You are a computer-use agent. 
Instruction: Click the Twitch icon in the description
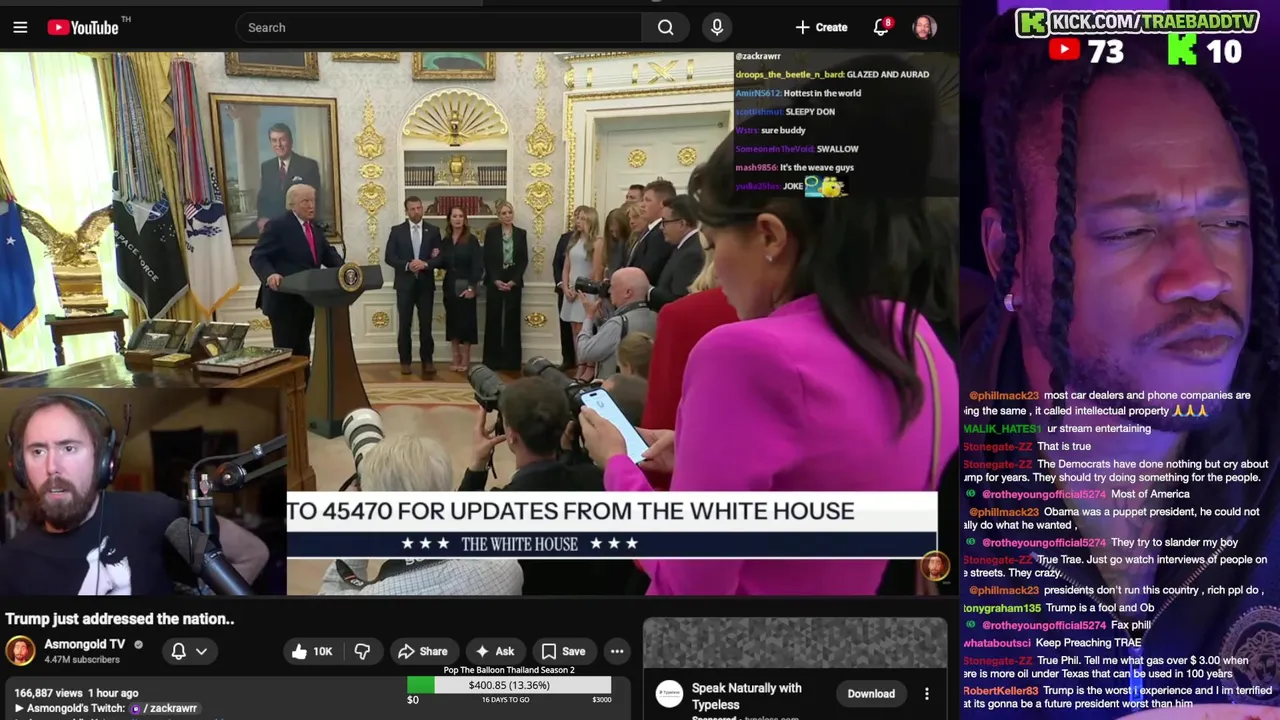tap(136, 708)
